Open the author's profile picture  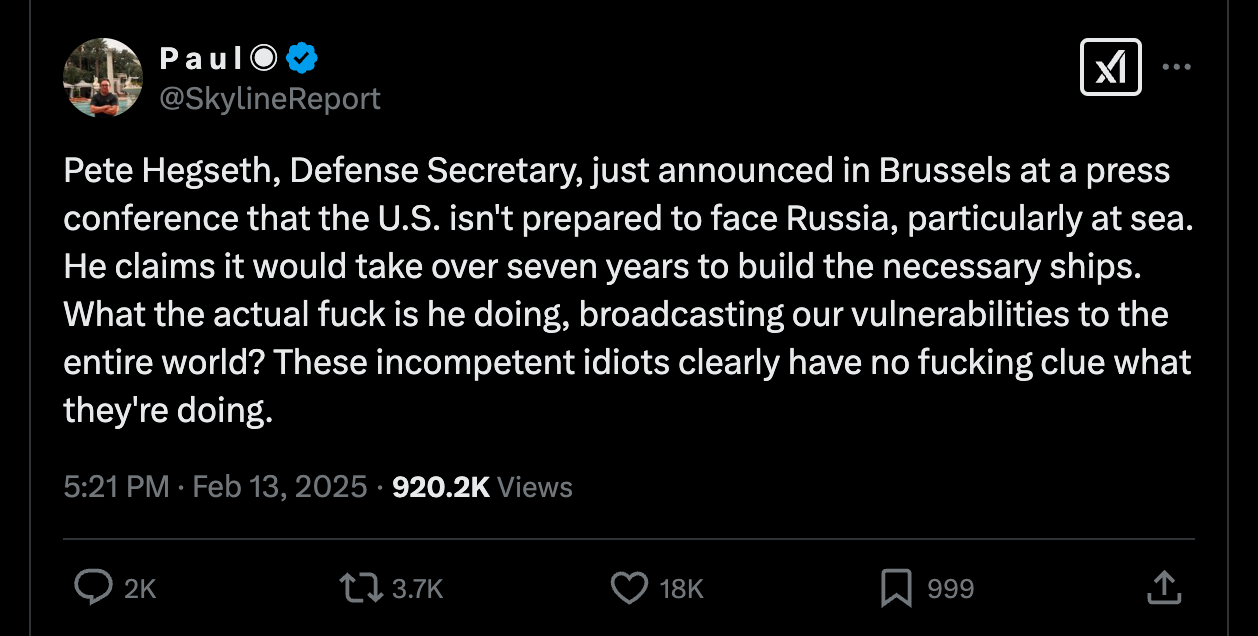(103, 78)
